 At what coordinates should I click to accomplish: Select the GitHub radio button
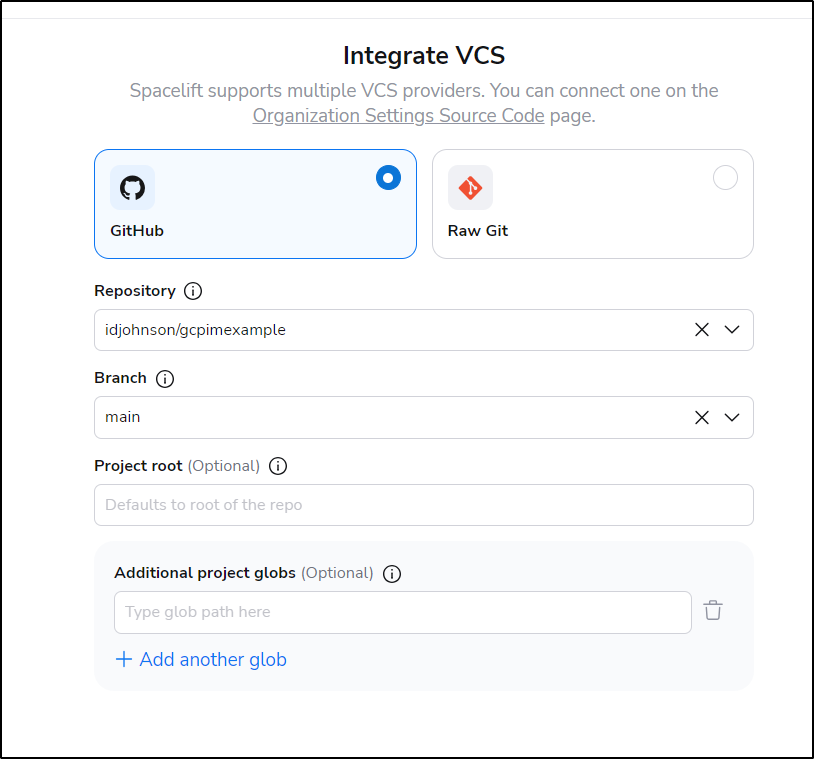click(x=388, y=178)
